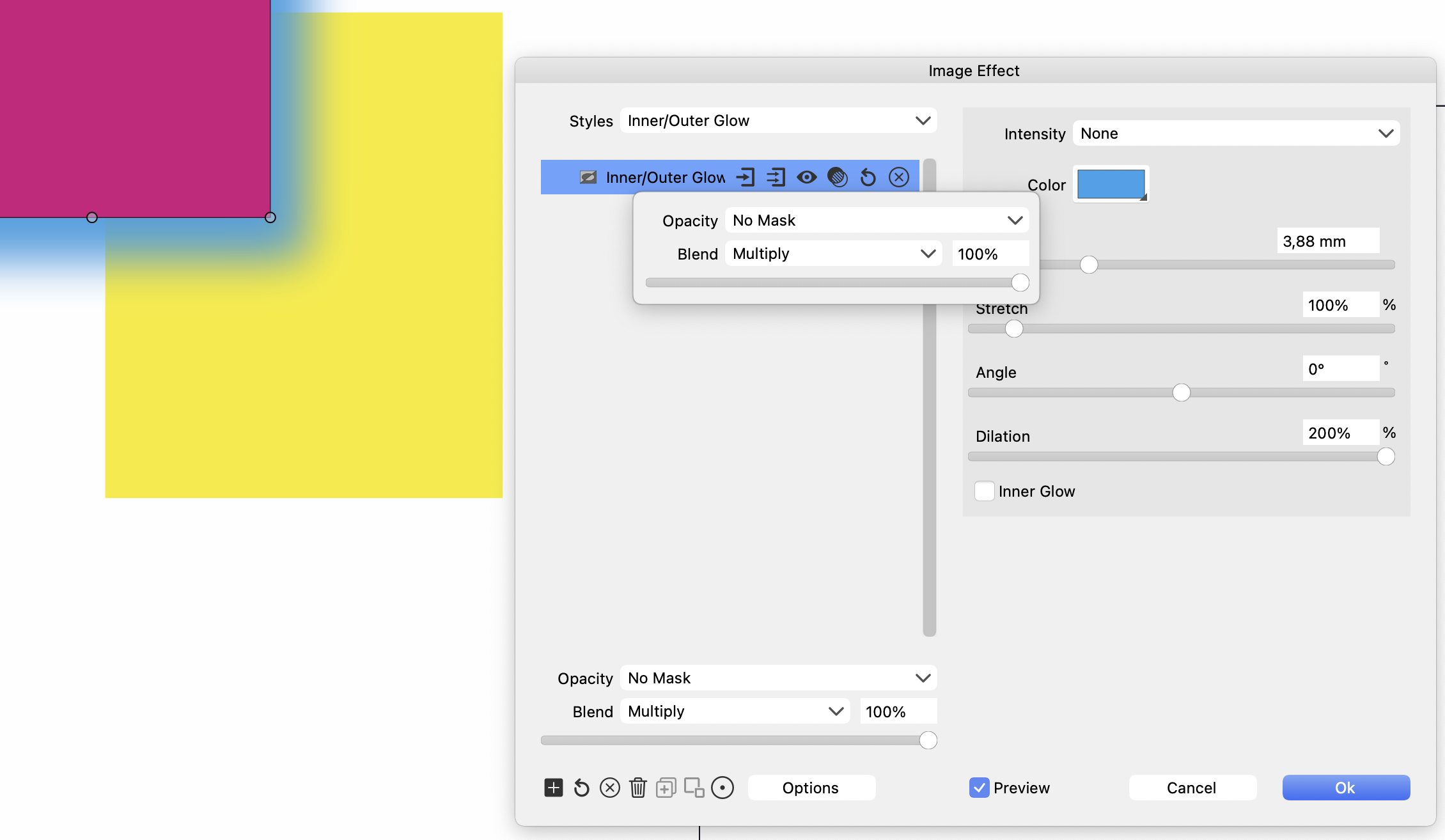Click the Cancel button
The width and height of the screenshot is (1445, 840).
pyautogui.click(x=1192, y=788)
